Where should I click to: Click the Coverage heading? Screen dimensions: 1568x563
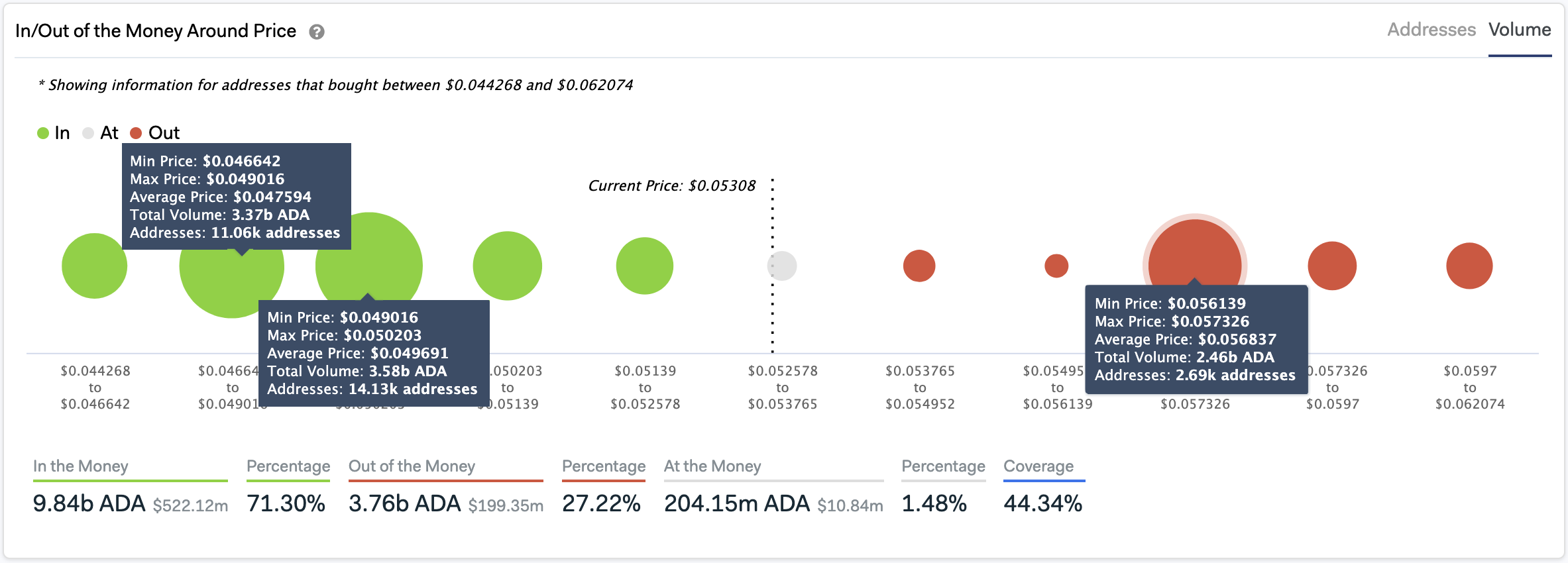coord(1038,466)
